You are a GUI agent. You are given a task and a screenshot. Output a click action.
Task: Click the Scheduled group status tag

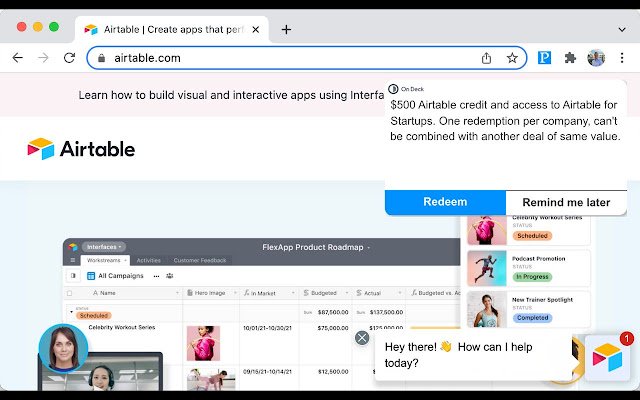point(93,316)
